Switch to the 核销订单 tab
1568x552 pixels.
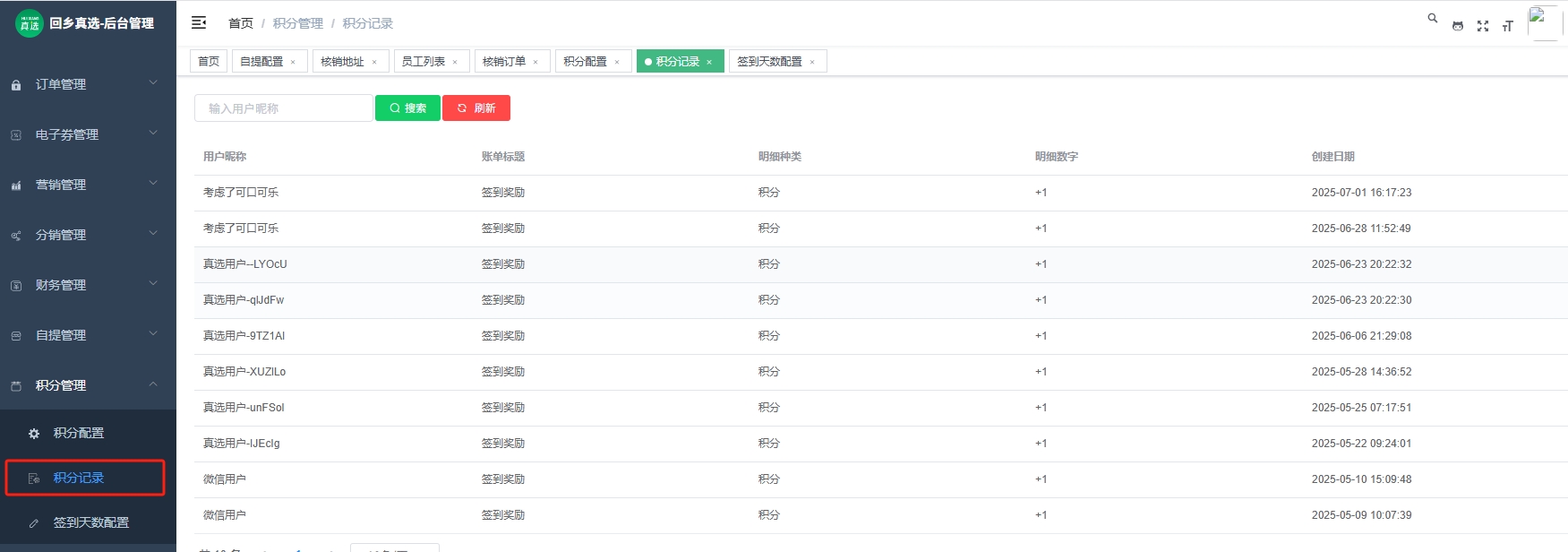pyautogui.click(x=504, y=61)
